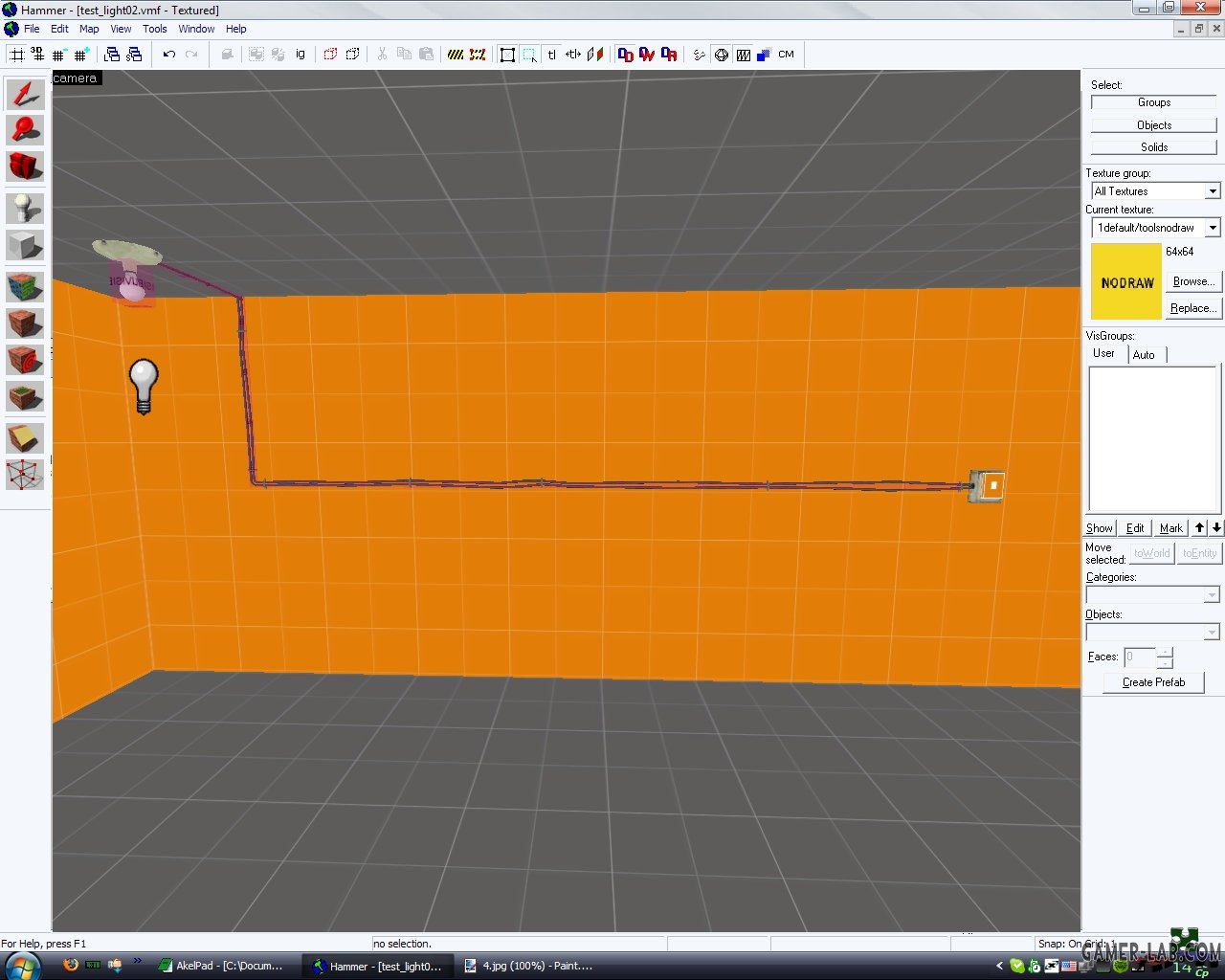This screenshot has height=980, width=1225.
Task: Select the Vertex manipulation tool
Action: coord(25,474)
